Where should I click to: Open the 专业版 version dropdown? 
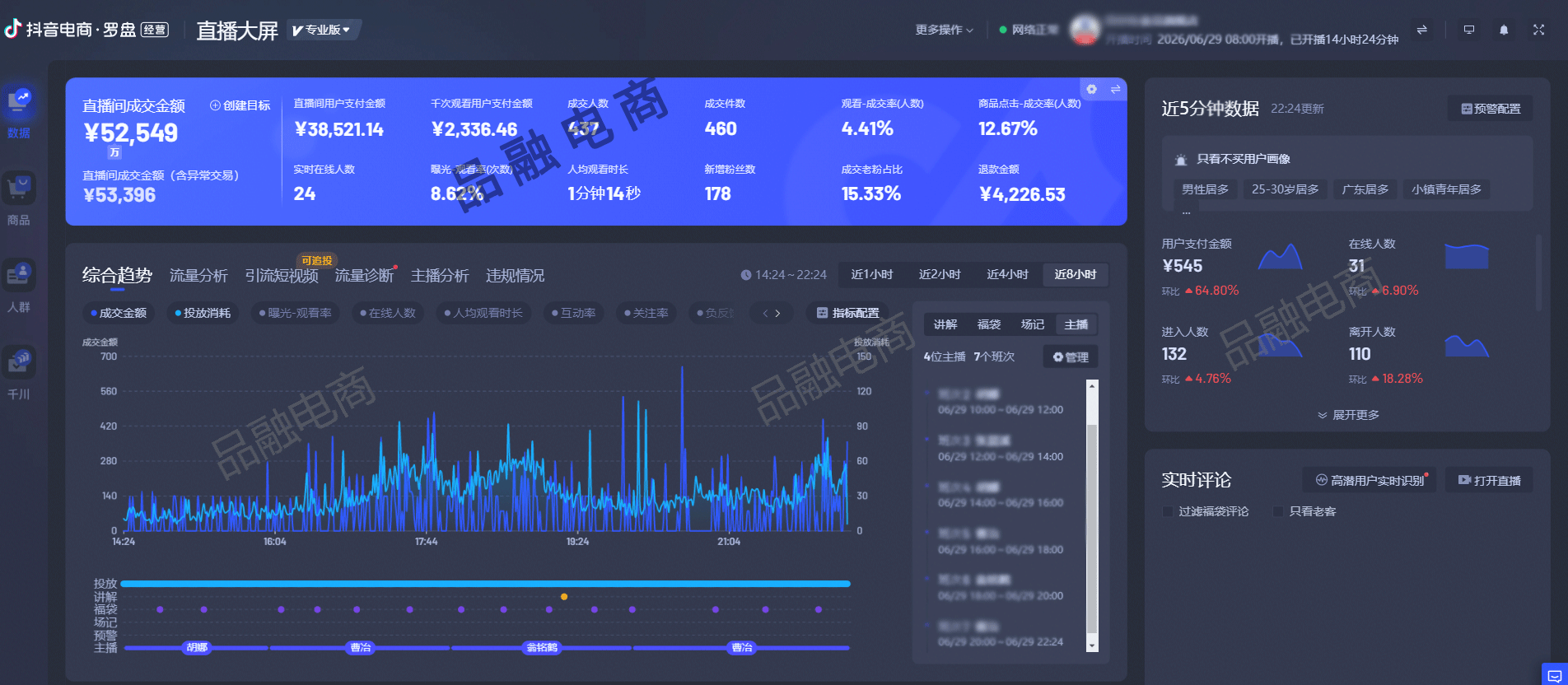tap(324, 30)
